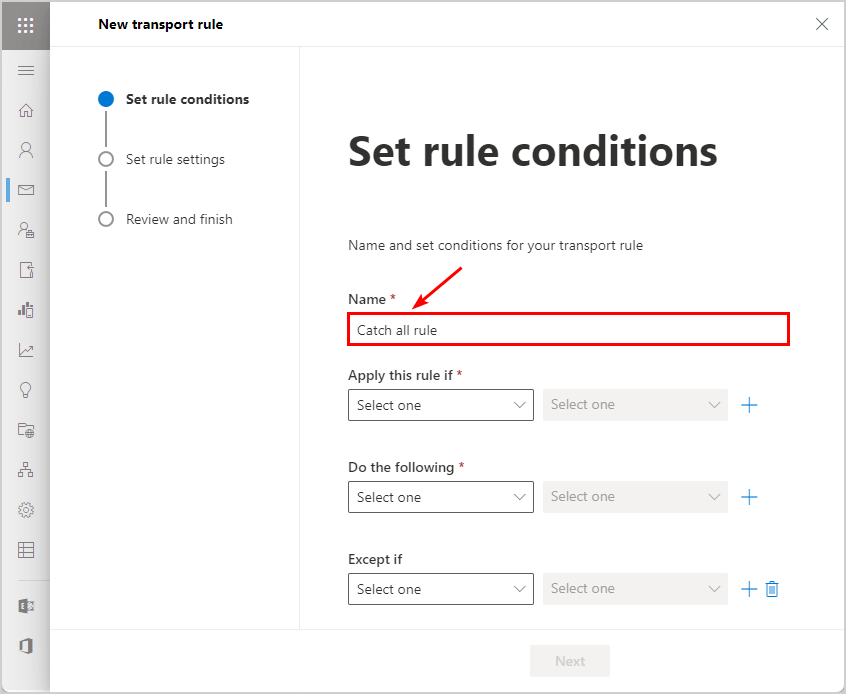Select the Review and finish step

[x=179, y=219]
